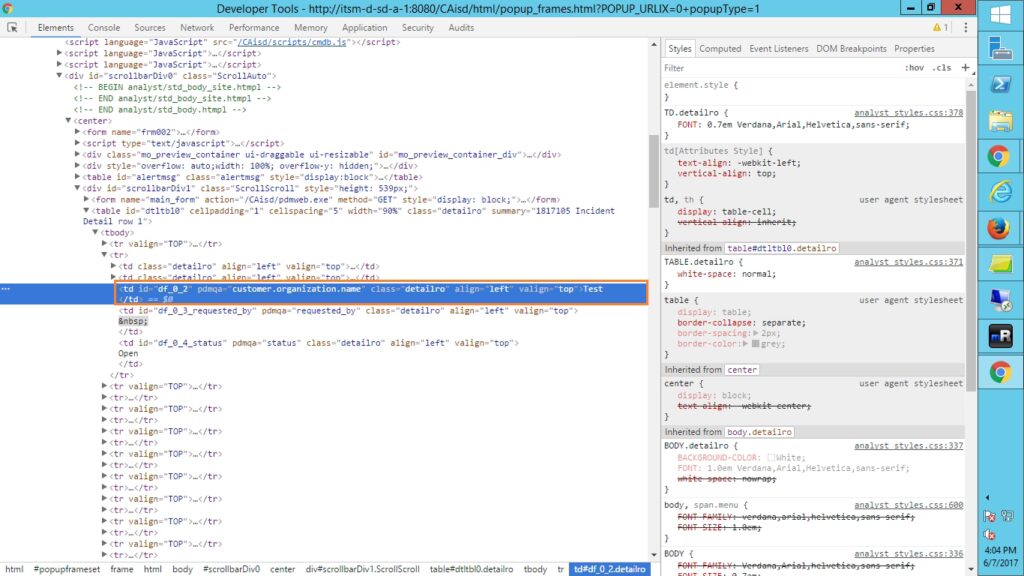
Task: Add new style rule with plus icon
Action: tap(965, 68)
